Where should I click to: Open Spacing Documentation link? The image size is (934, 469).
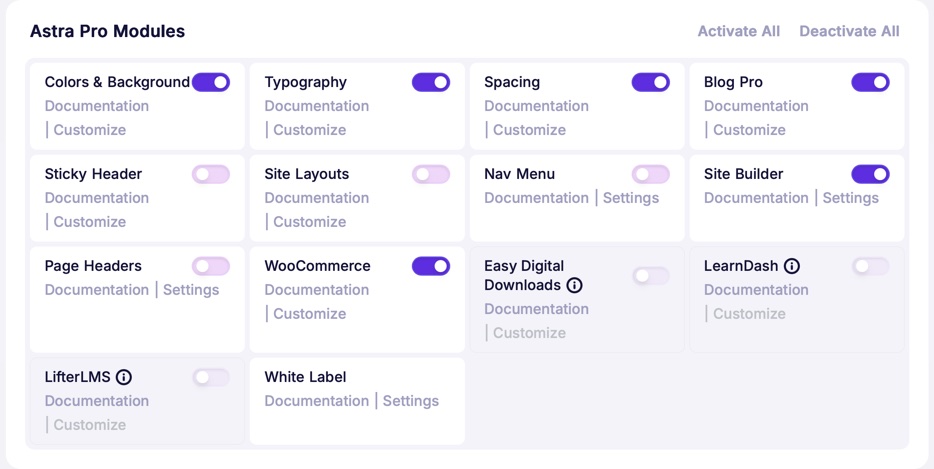coord(536,106)
